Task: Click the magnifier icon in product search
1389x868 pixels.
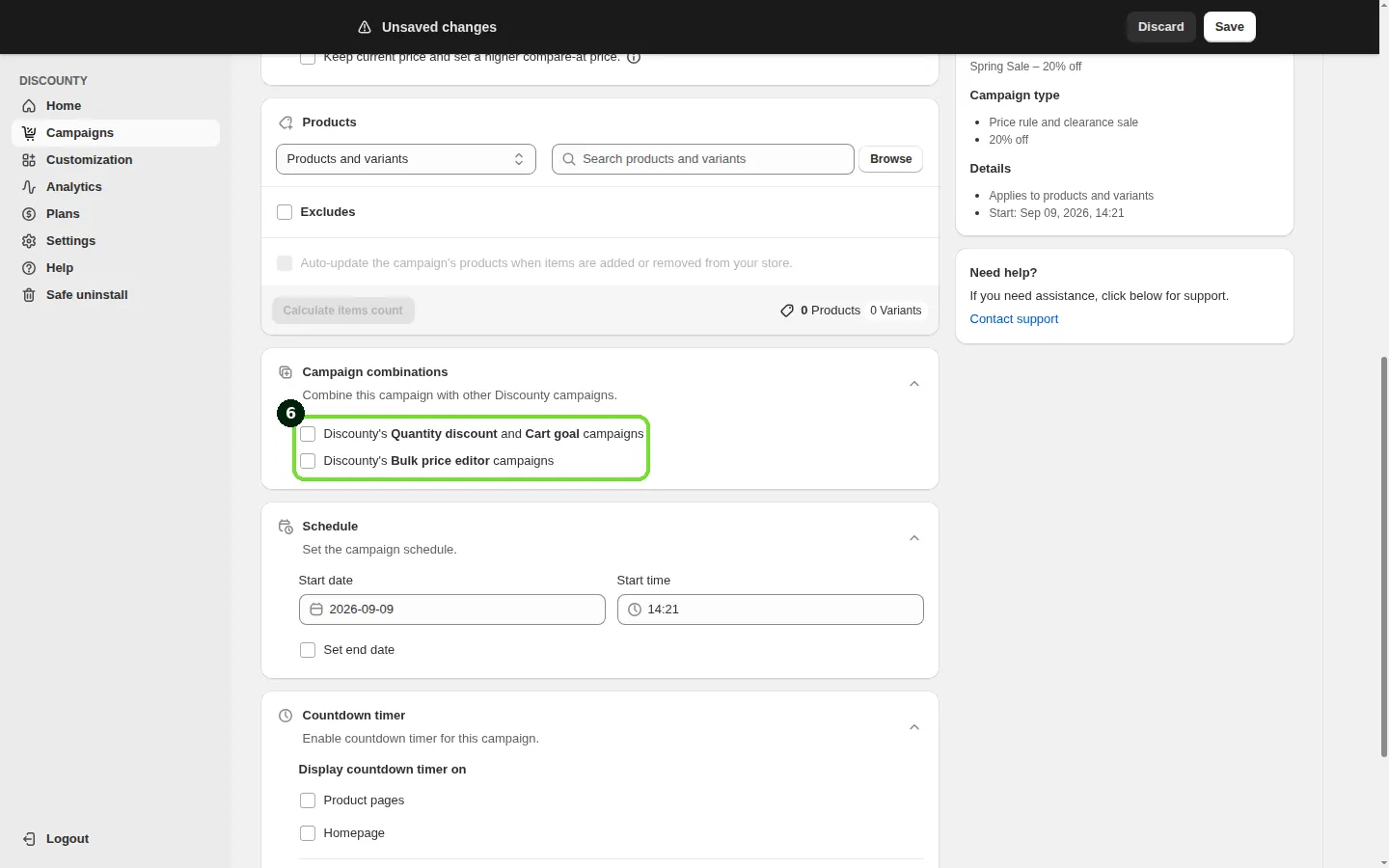Action: click(569, 159)
